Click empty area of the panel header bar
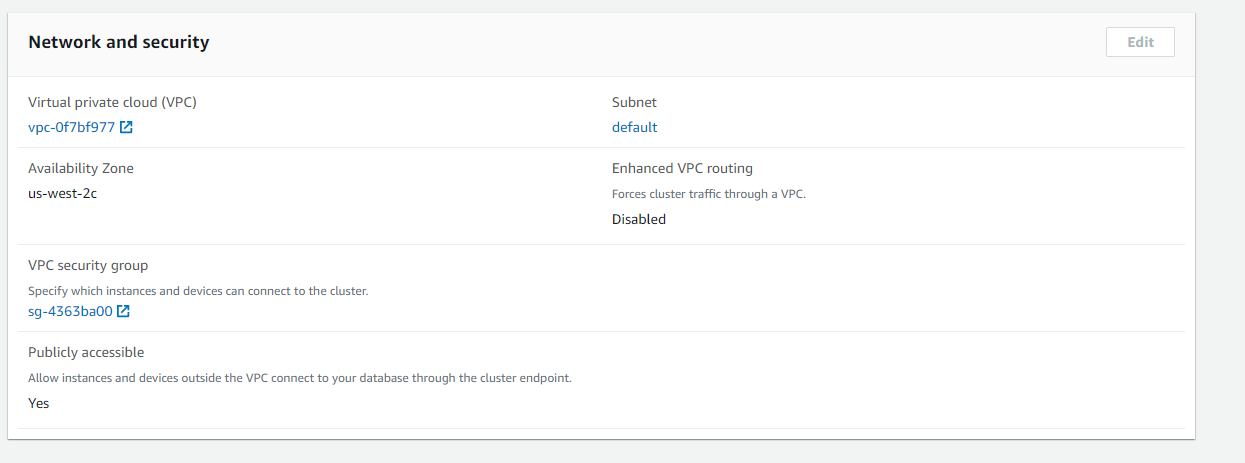 (x=650, y=42)
